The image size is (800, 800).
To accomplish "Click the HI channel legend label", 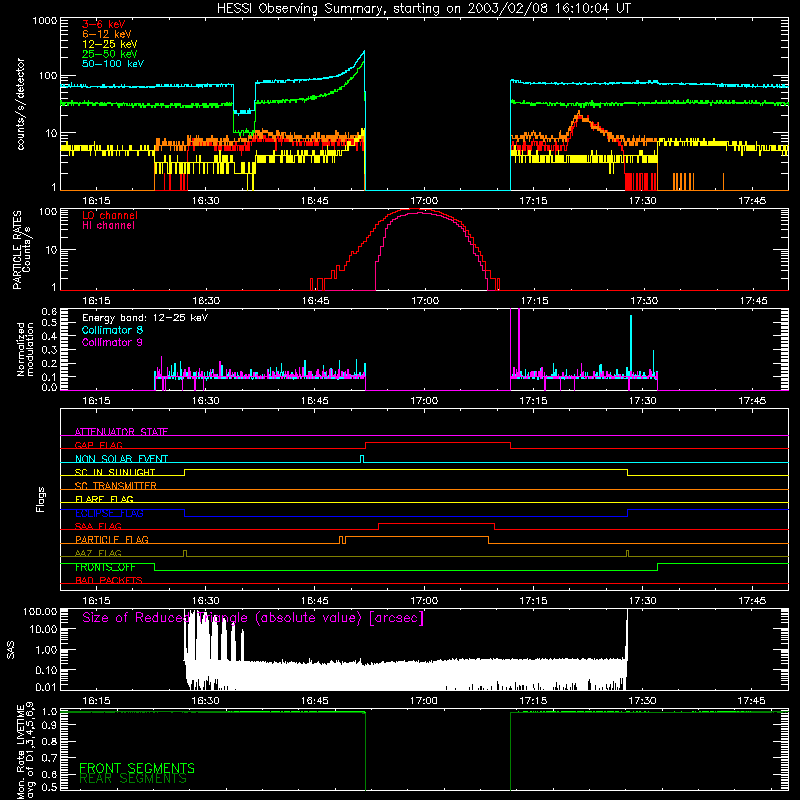I will [108, 226].
